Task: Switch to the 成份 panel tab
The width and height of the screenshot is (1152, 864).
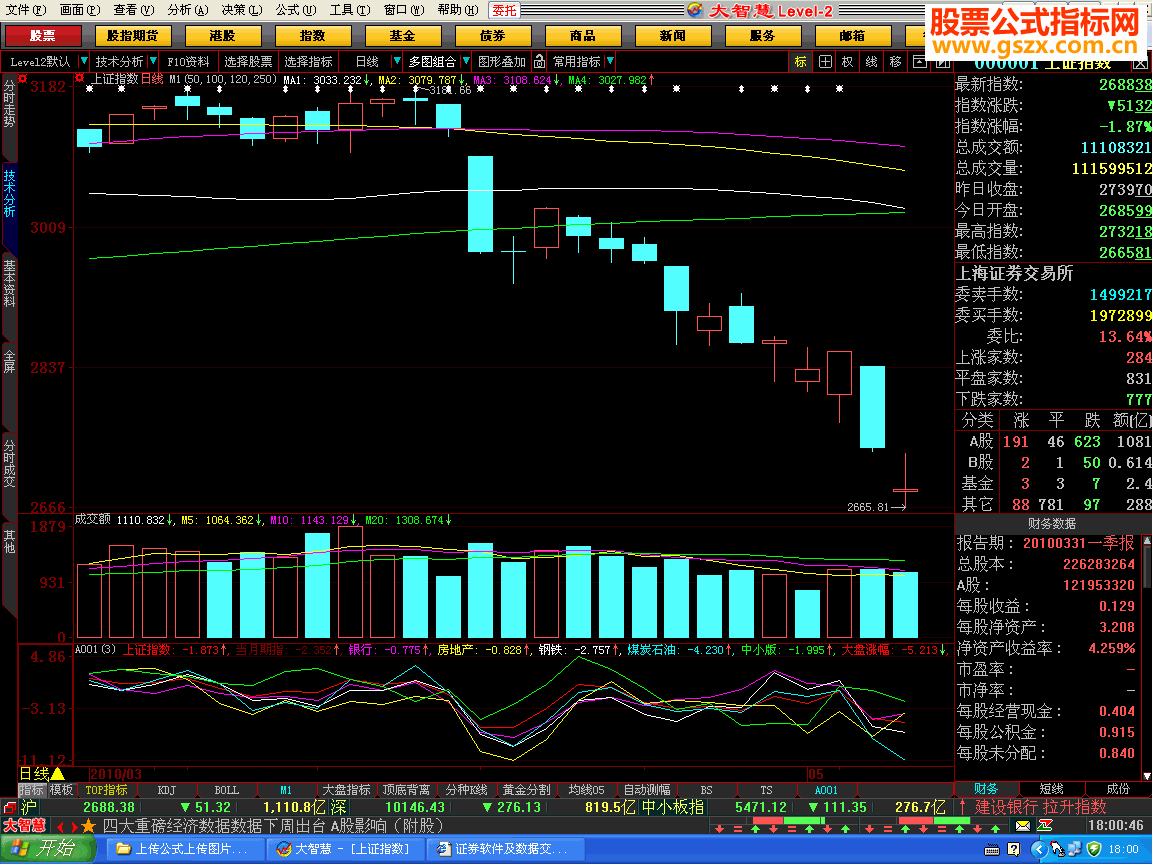Action: [x=1117, y=789]
